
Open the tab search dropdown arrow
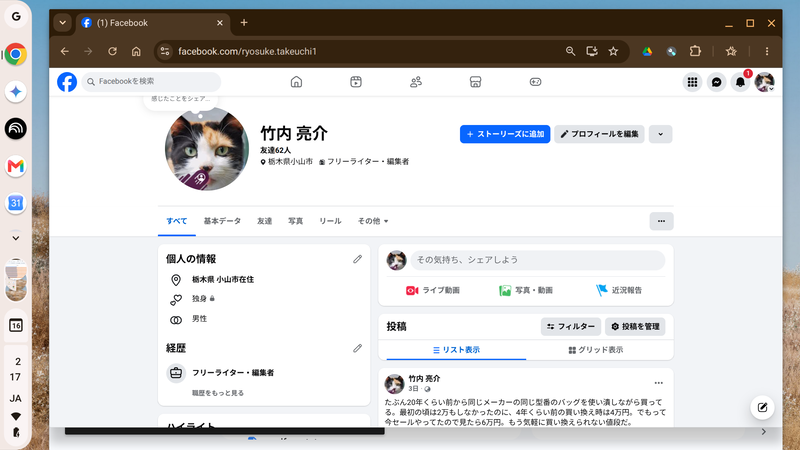[62, 23]
